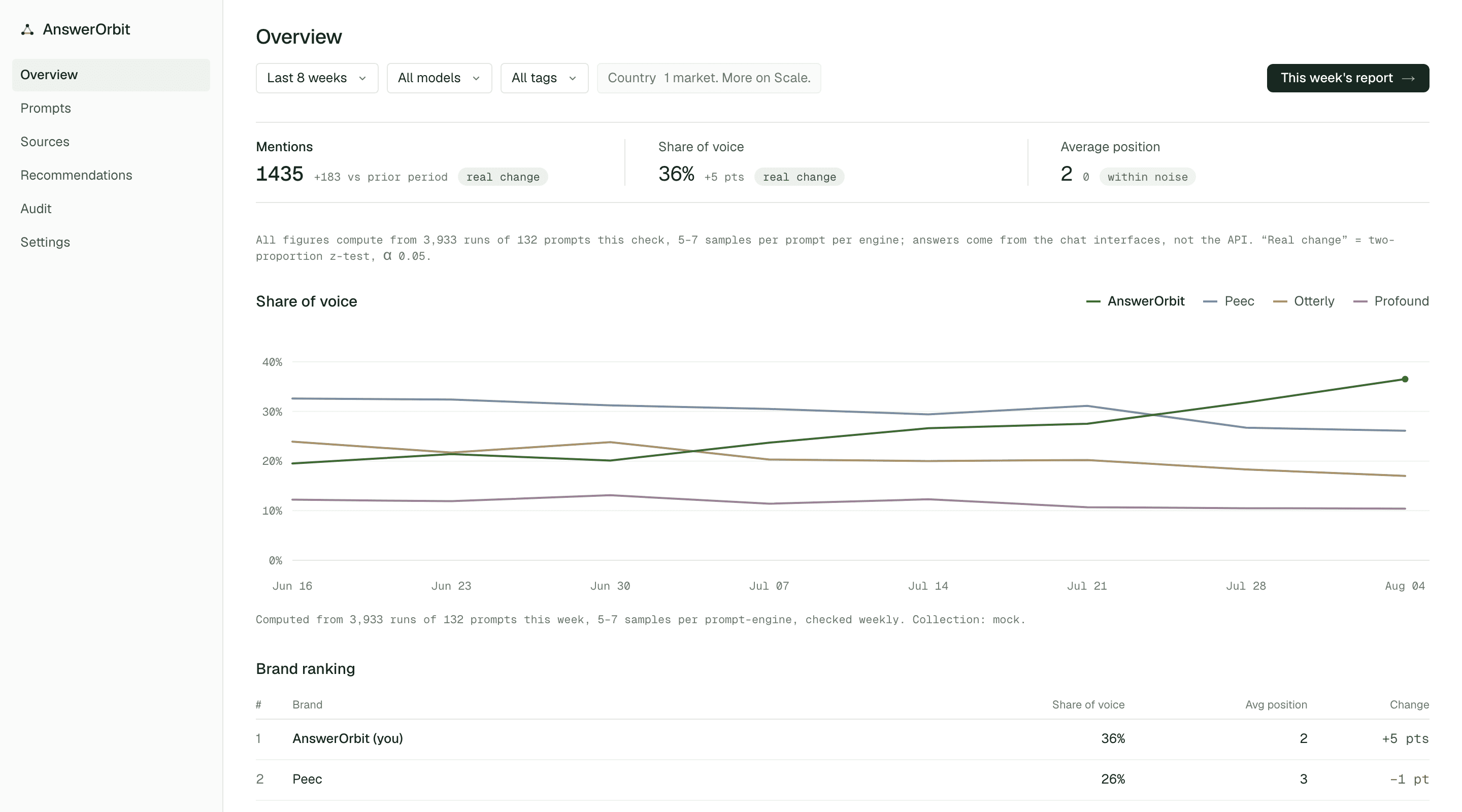Click the Average position value 2

tap(1067, 174)
